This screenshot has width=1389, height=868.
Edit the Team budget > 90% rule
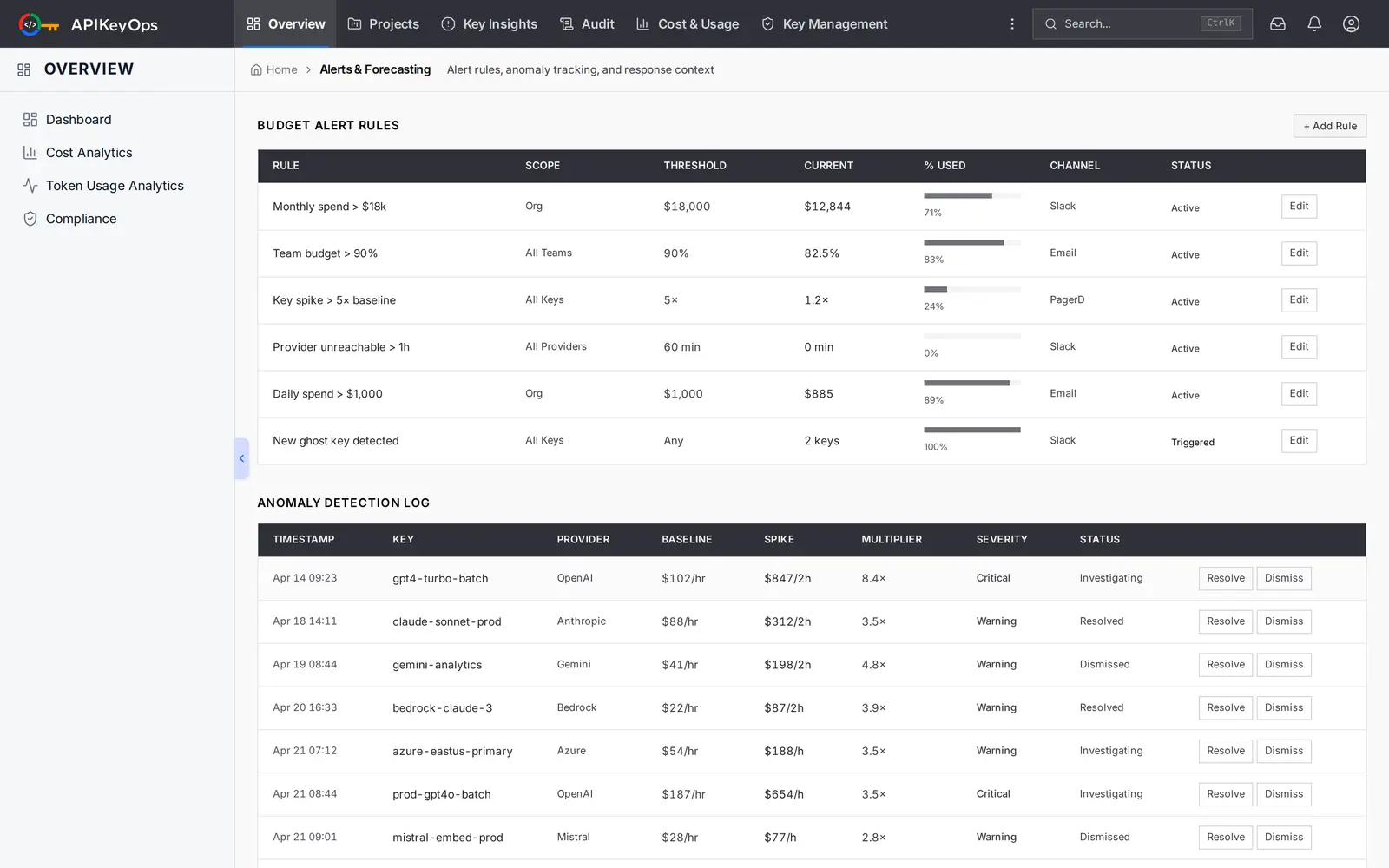(1299, 253)
